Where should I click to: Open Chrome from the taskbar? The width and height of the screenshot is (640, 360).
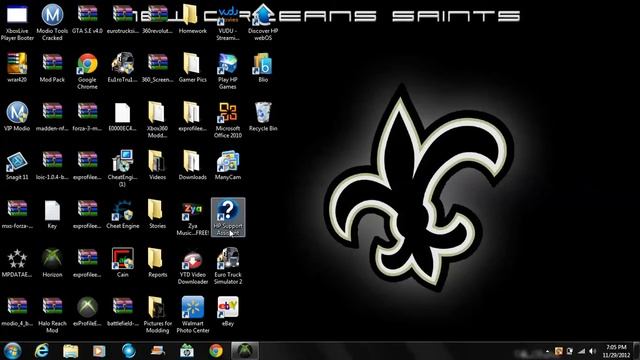(216, 351)
